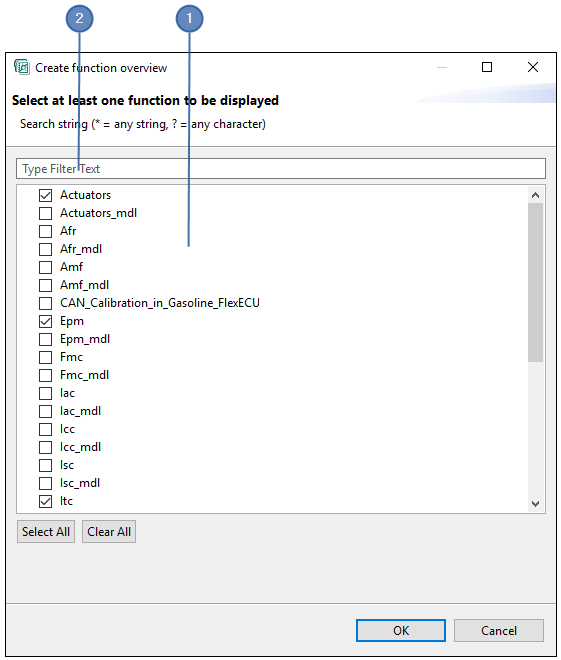This screenshot has width=561, height=660.
Task: Click the Fmc_mdl list label
Action: coord(85,375)
